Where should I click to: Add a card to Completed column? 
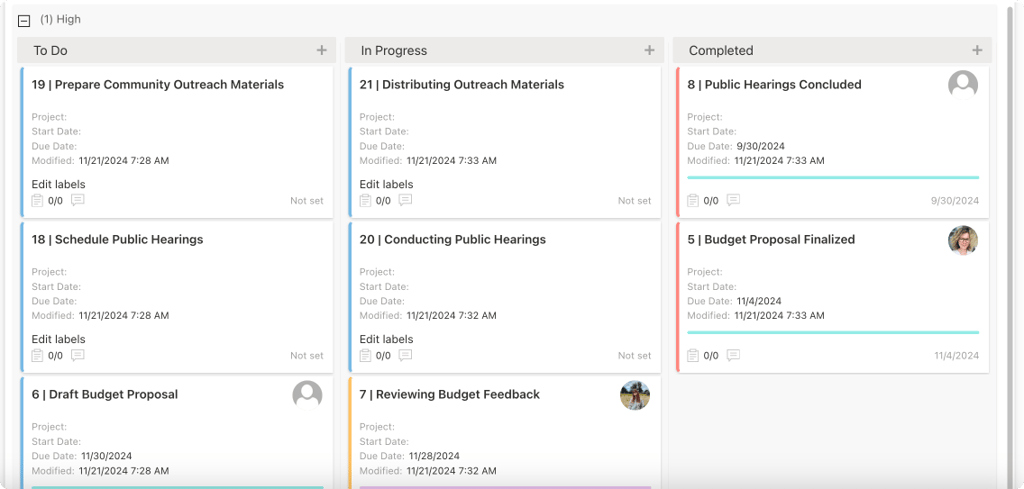coord(977,50)
